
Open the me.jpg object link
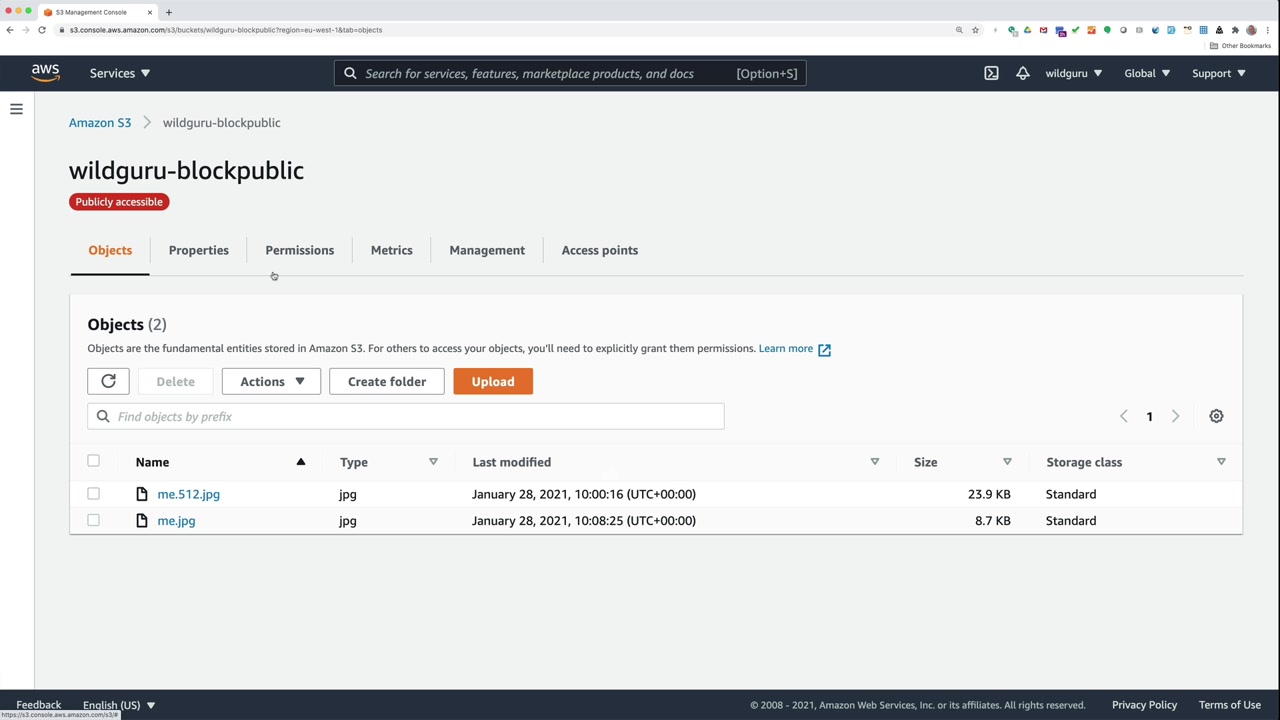tap(176, 521)
